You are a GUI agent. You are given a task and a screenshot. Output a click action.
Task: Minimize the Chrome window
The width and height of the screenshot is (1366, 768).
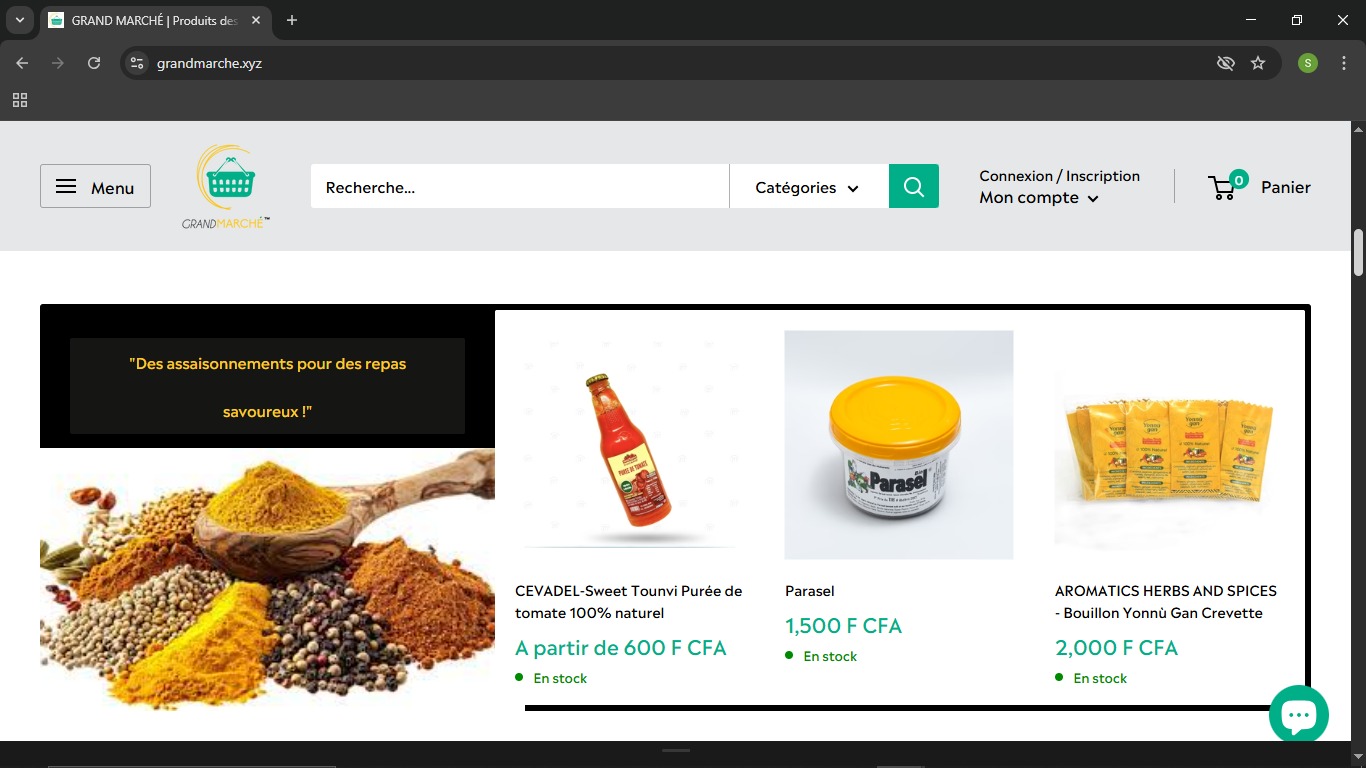pos(1251,20)
